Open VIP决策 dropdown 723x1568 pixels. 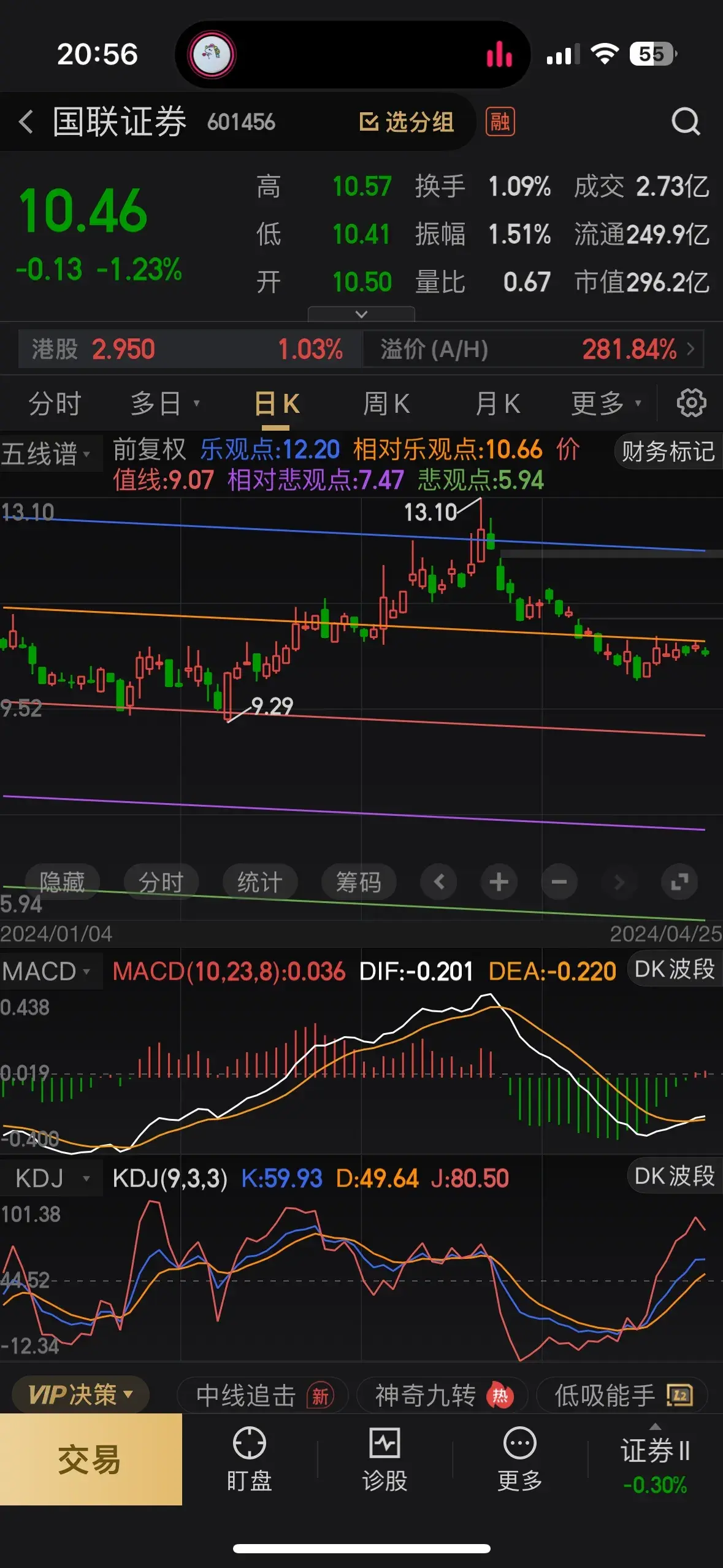pyautogui.click(x=80, y=1395)
